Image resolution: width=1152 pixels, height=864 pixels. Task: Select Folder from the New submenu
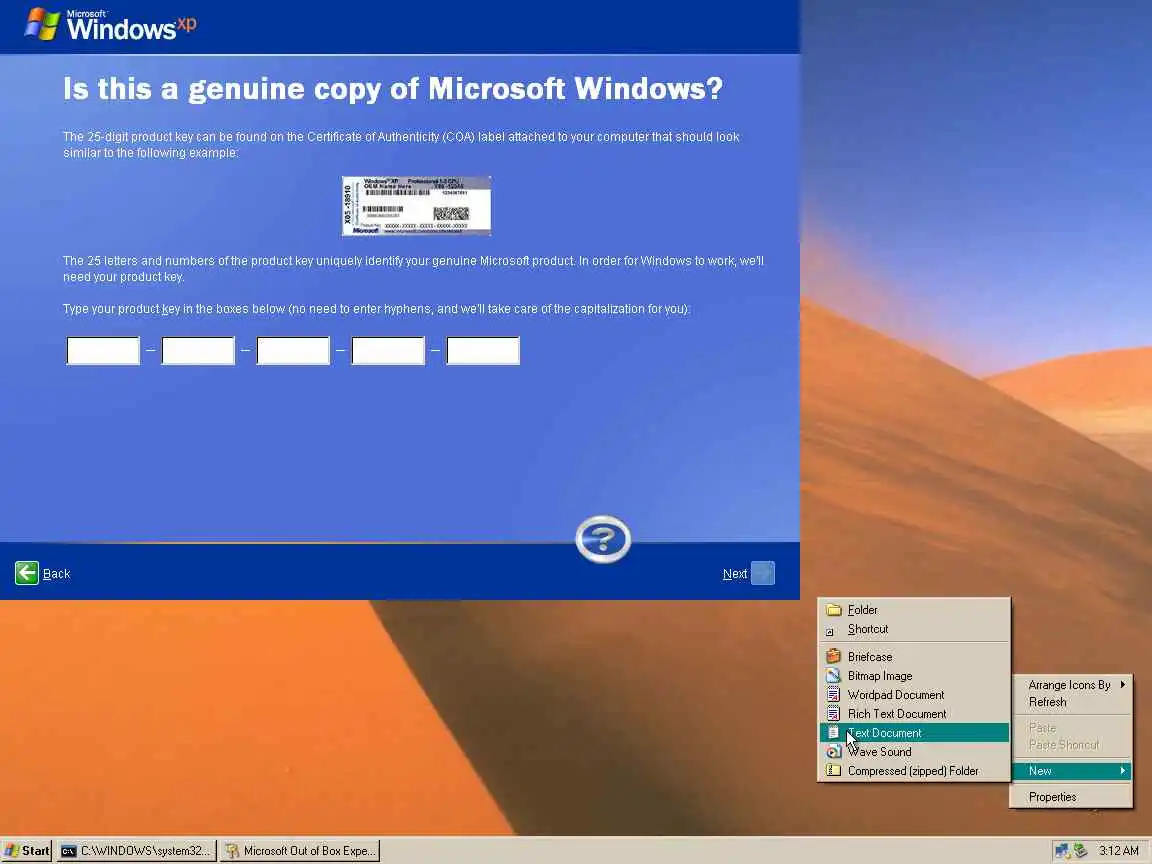point(914,610)
